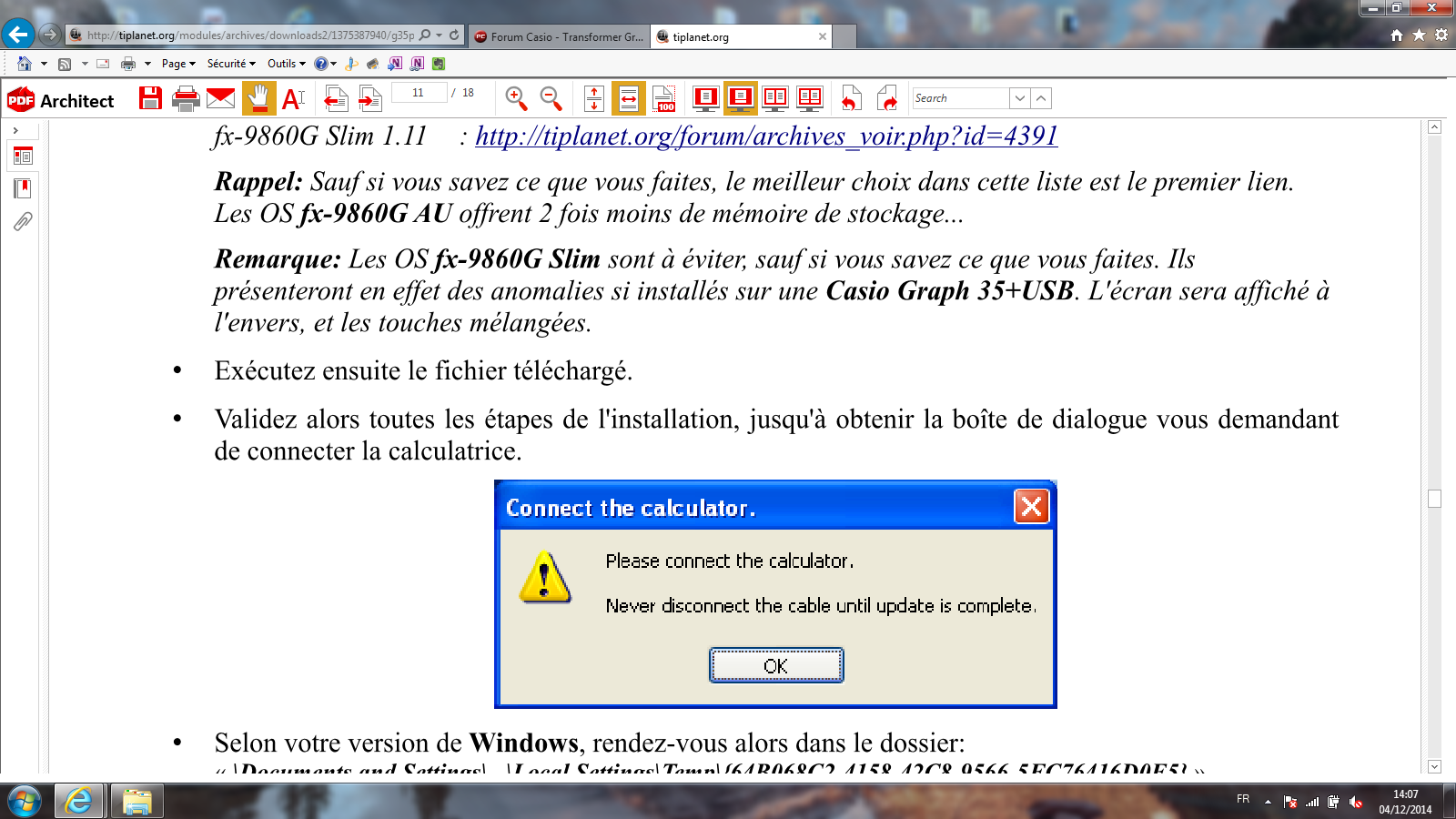Open the address bar autocomplete dropdown
Screen dimensions: 1456x819
click(x=440, y=35)
